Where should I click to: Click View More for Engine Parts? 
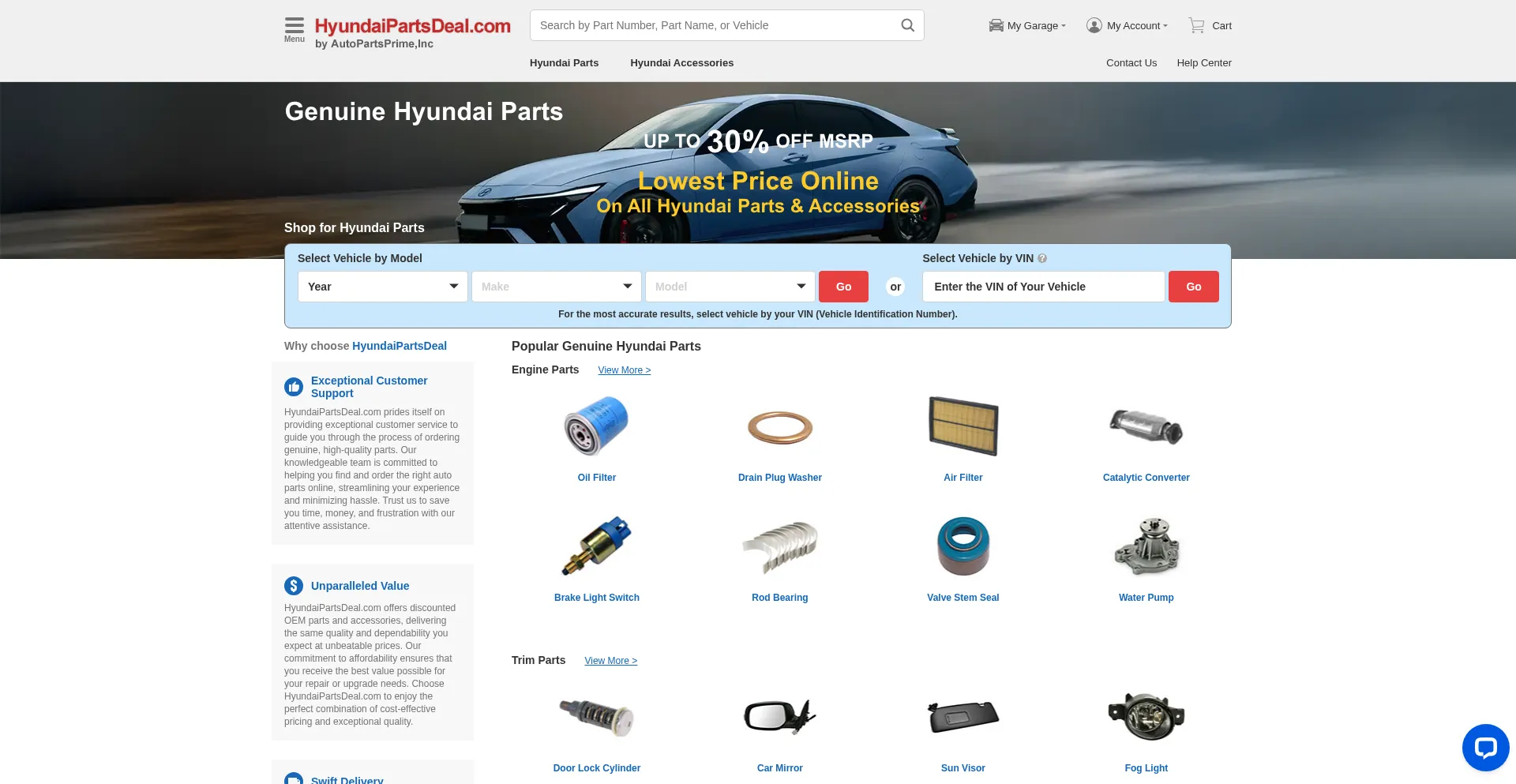pos(624,369)
